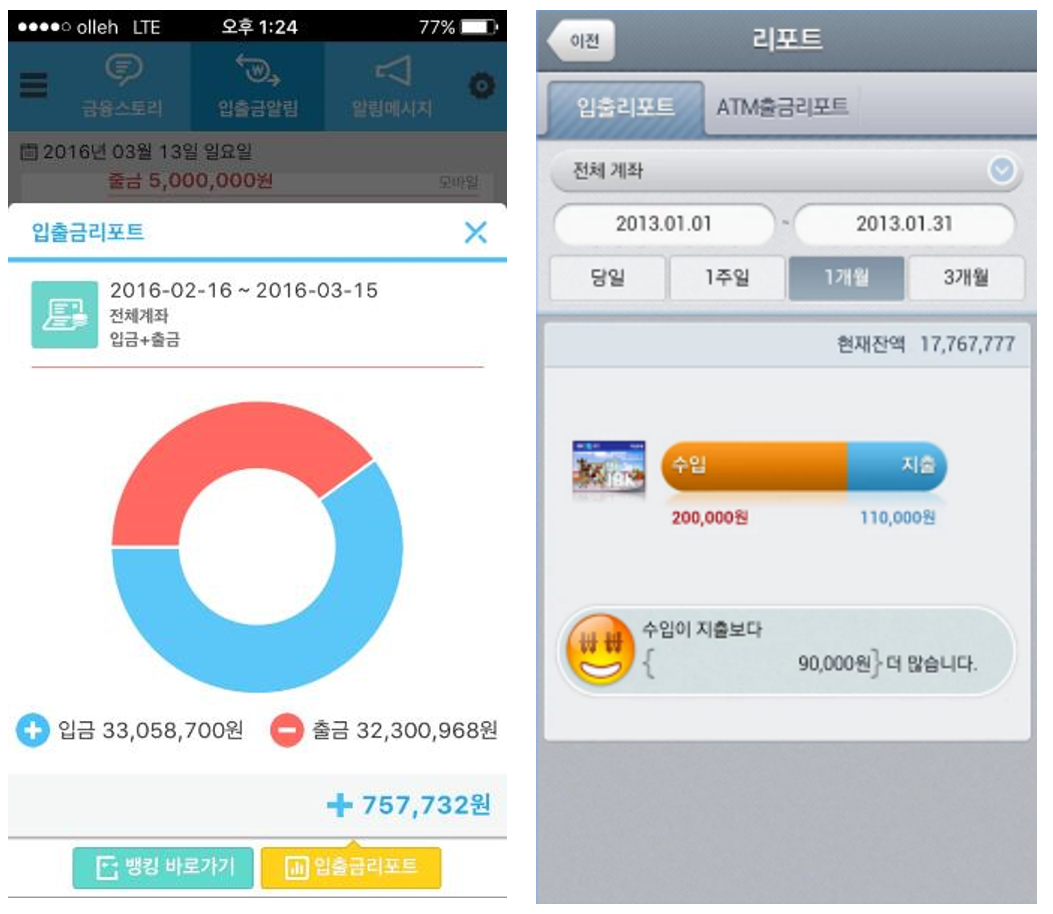Switch to the 입출리포트 tab
The height and width of the screenshot is (914, 1053).
click(x=626, y=107)
